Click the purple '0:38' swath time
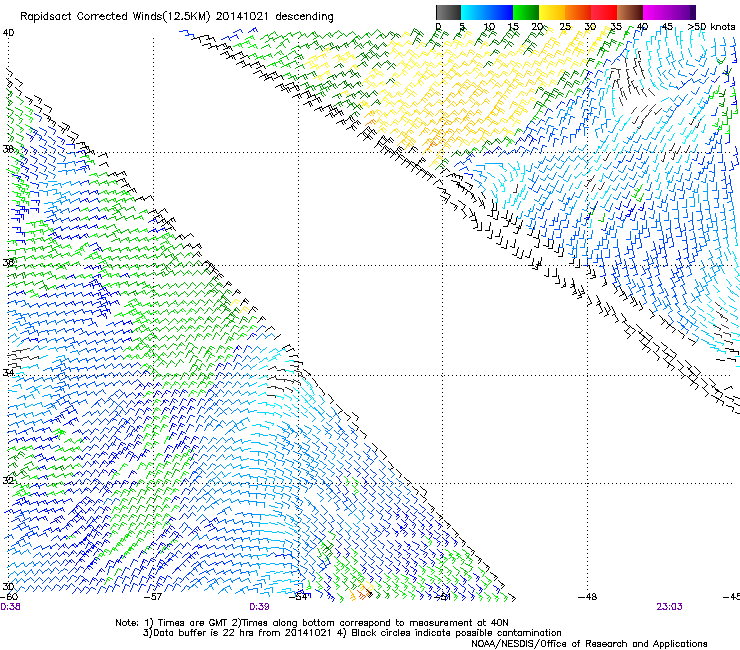Viewport: 740px width, 650px height. pos(10,607)
